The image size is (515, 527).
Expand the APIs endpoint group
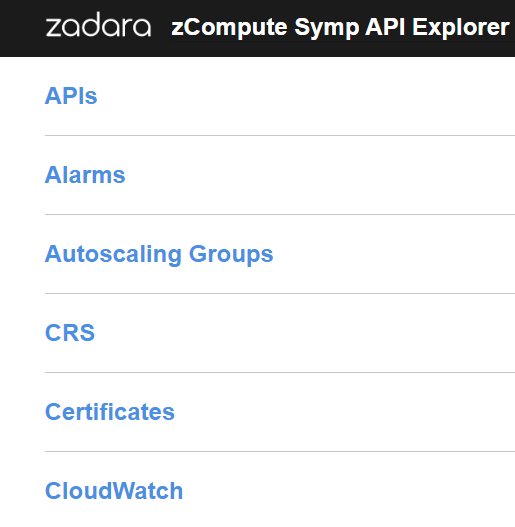click(x=71, y=96)
